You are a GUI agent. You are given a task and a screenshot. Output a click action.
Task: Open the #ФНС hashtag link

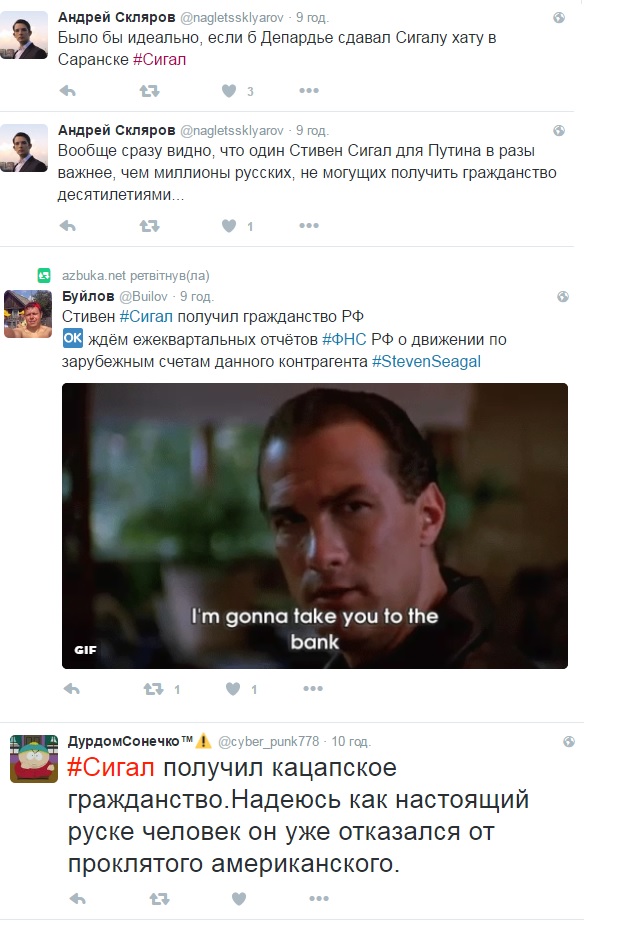(x=344, y=340)
